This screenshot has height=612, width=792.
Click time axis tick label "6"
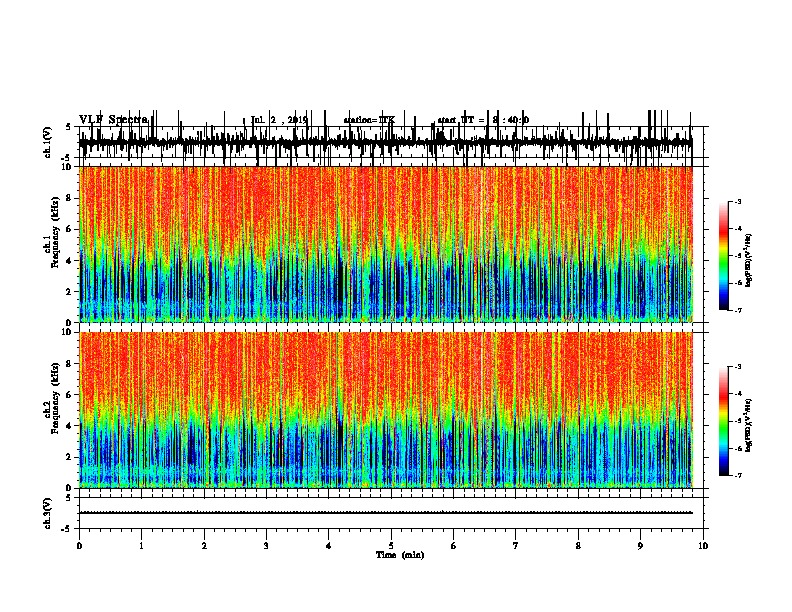(x=454, y=546)
